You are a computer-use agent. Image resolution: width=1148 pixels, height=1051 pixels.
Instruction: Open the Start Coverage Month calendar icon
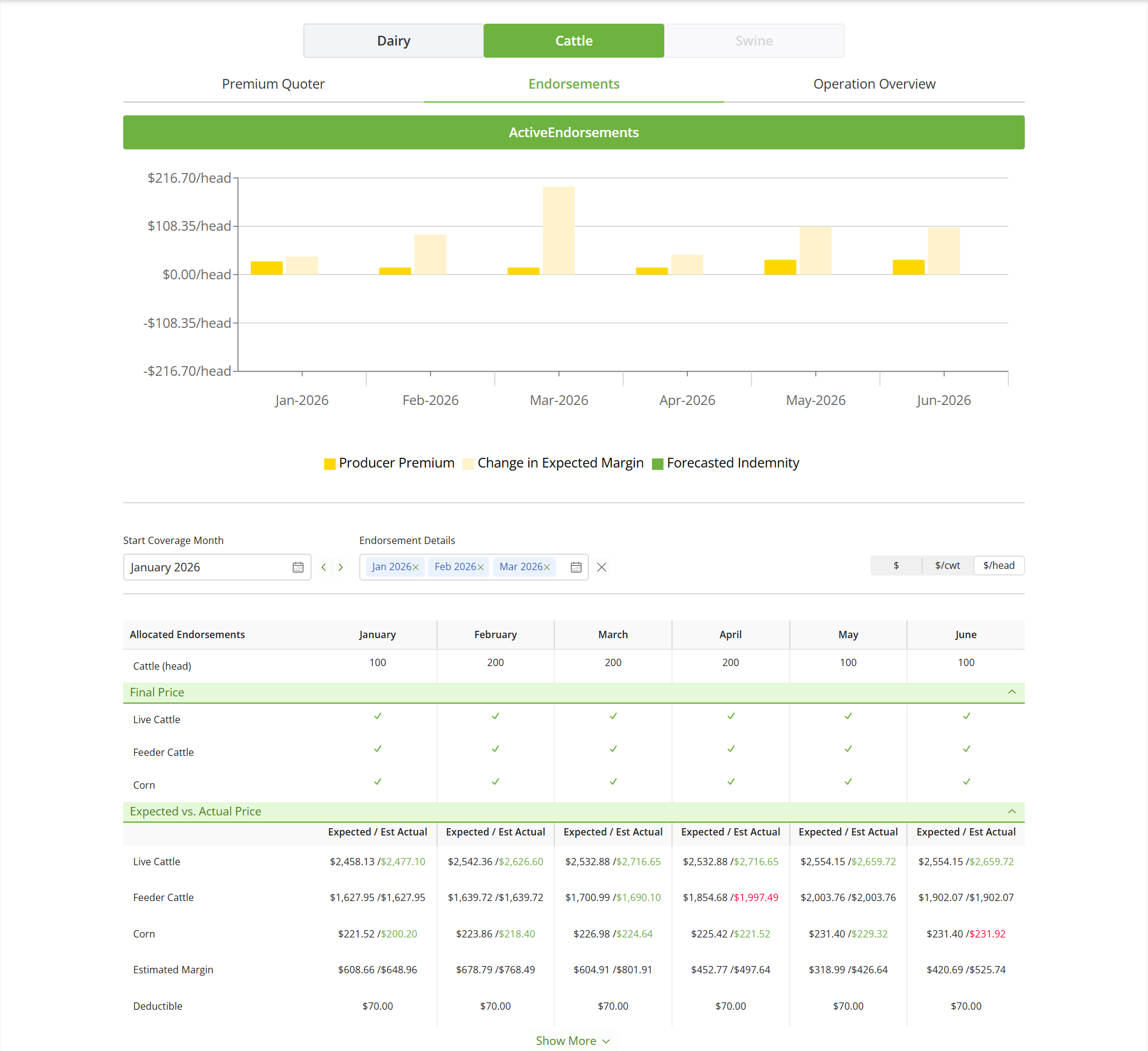298,567
